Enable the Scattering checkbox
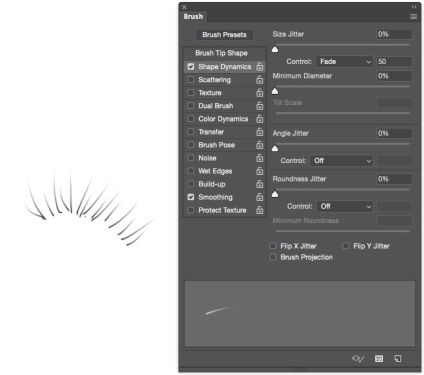This screenshot has height=375, width=424. point(191,80)
